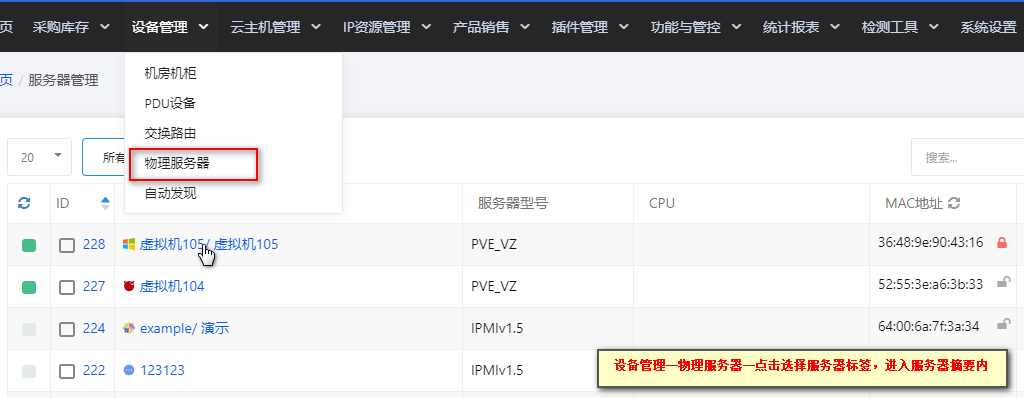Open the 系统设置 menu
Viewport: 1024px width, 398px height.
click(988, 27)
